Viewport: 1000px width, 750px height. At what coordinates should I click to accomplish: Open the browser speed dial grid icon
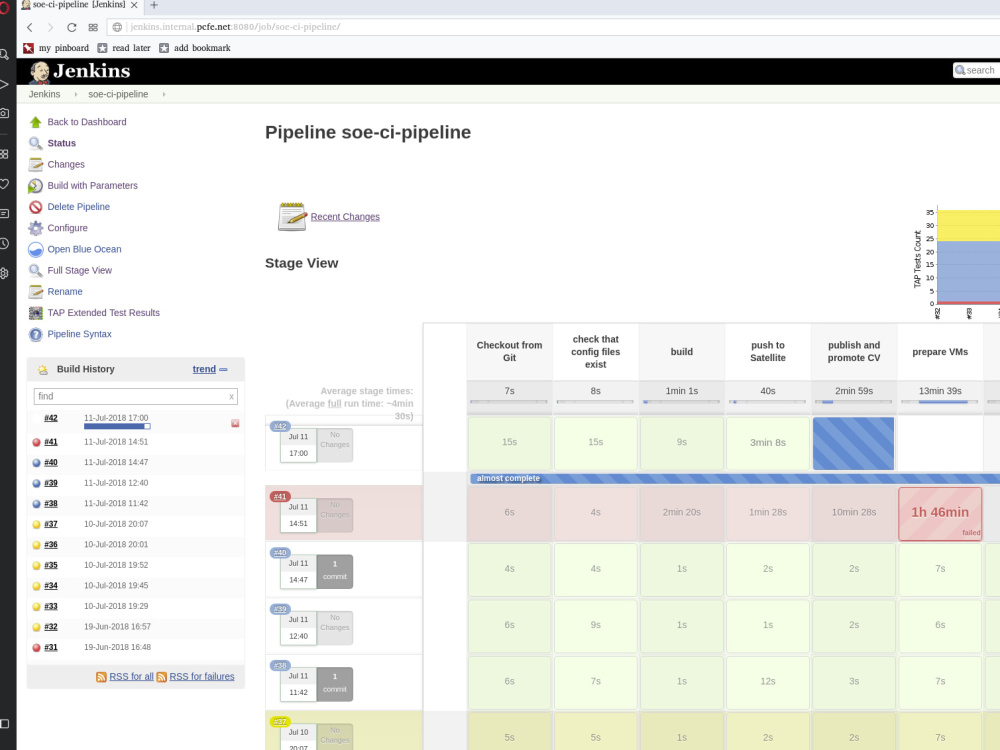93,27
